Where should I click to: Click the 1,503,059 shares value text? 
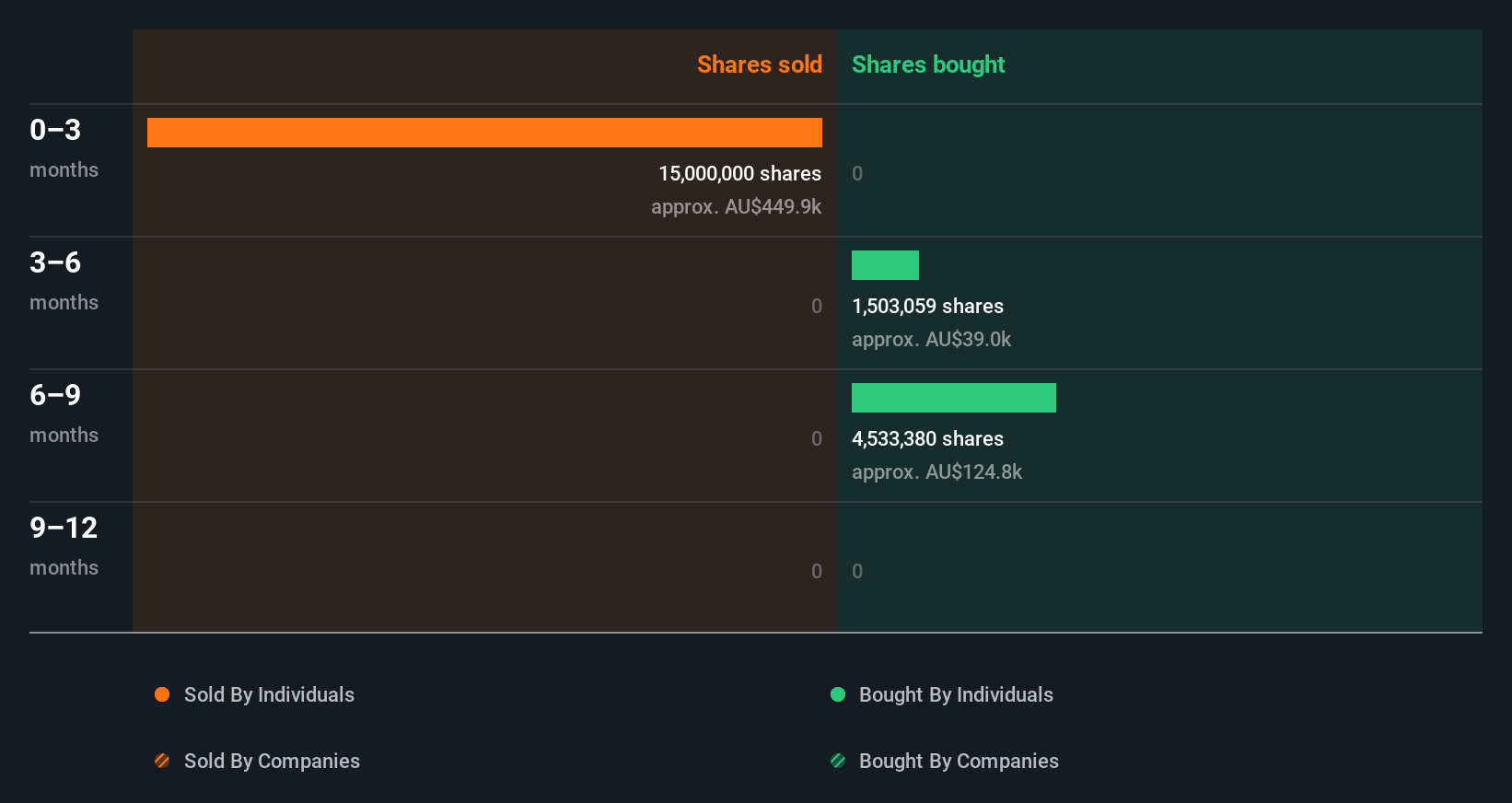pos(927,306)
